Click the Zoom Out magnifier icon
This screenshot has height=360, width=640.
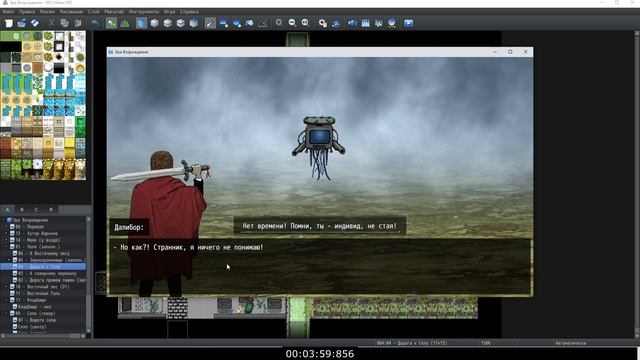click(x=292, y=23)
